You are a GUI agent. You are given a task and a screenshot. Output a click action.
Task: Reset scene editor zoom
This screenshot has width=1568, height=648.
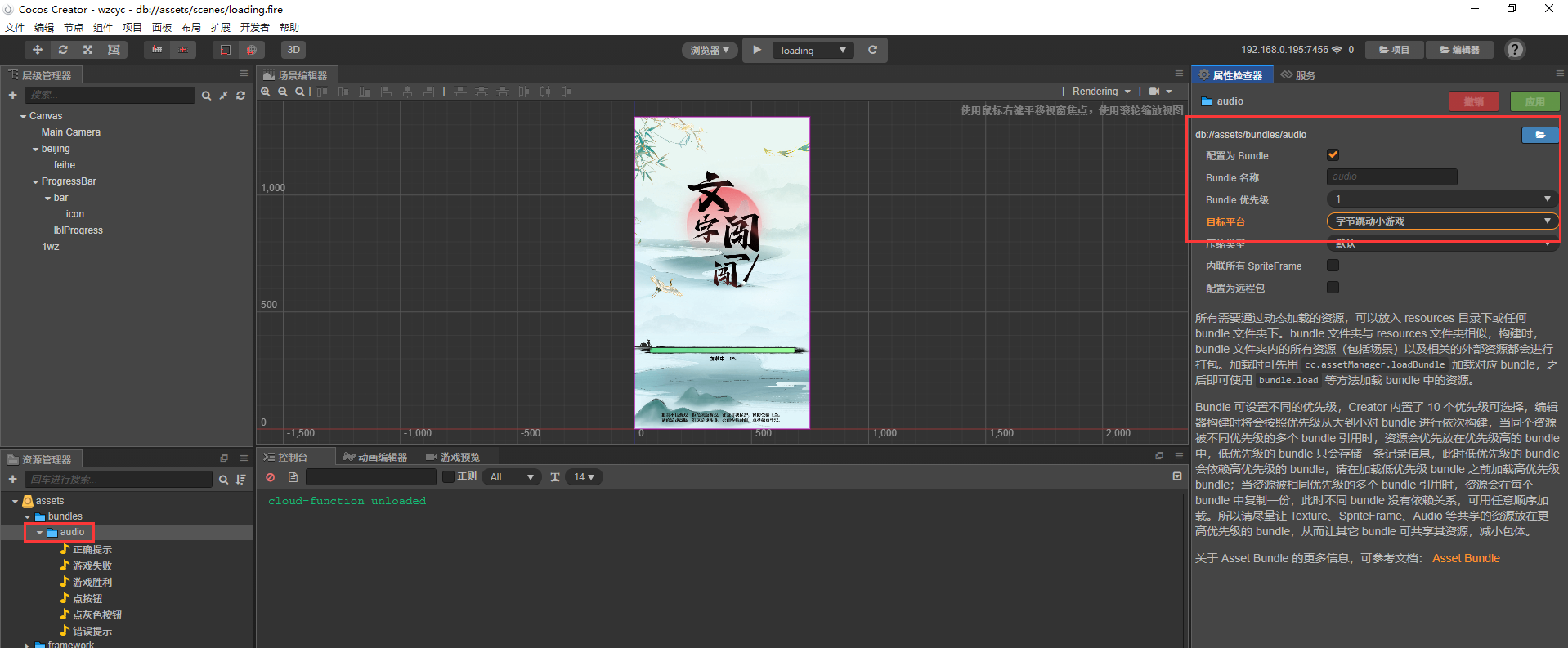(x=300, y=92)
